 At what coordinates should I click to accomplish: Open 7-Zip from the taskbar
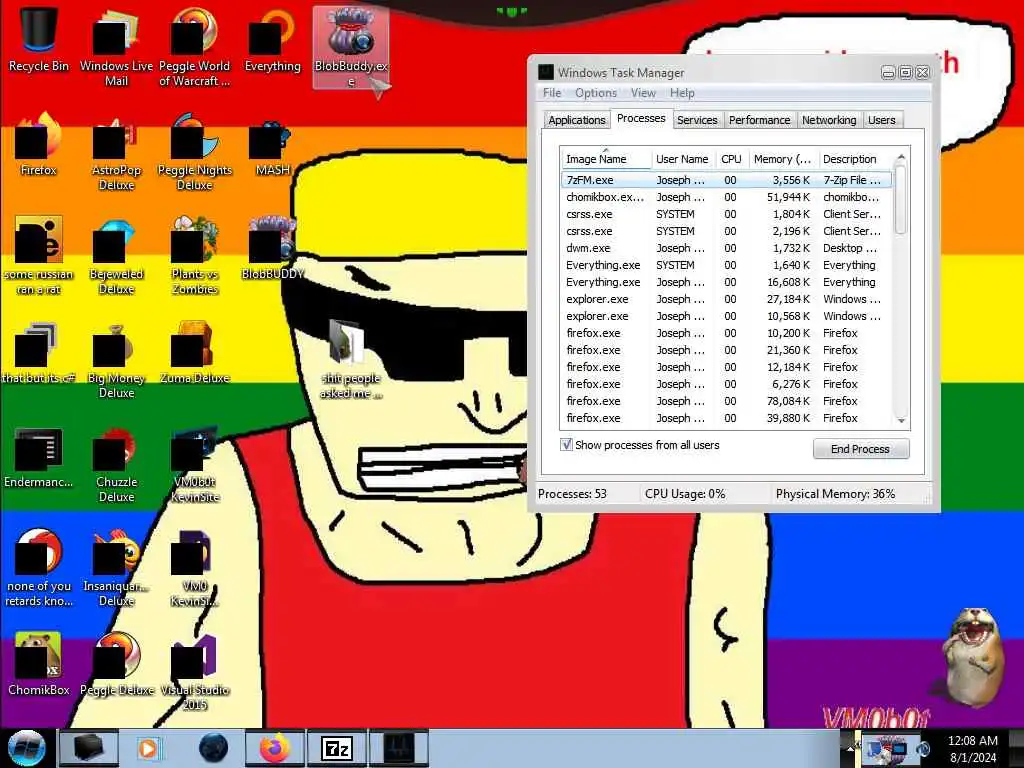point(337,748)
